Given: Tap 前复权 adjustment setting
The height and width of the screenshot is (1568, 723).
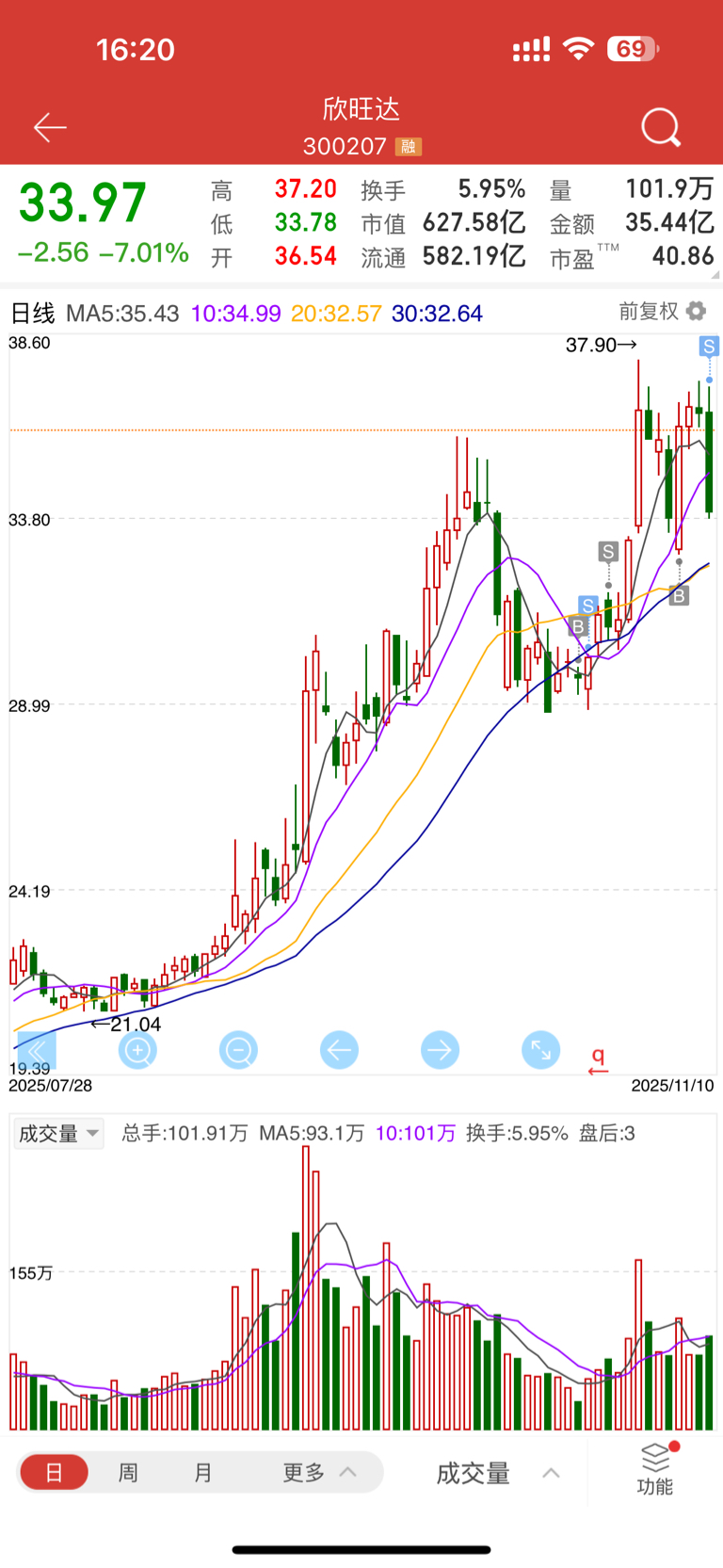Looking at the screenshot, I should [x=649, y=311].
